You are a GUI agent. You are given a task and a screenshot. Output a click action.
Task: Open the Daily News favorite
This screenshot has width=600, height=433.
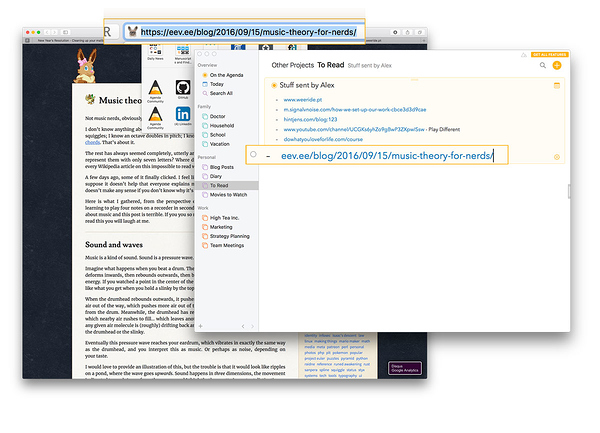coord(155,52)
